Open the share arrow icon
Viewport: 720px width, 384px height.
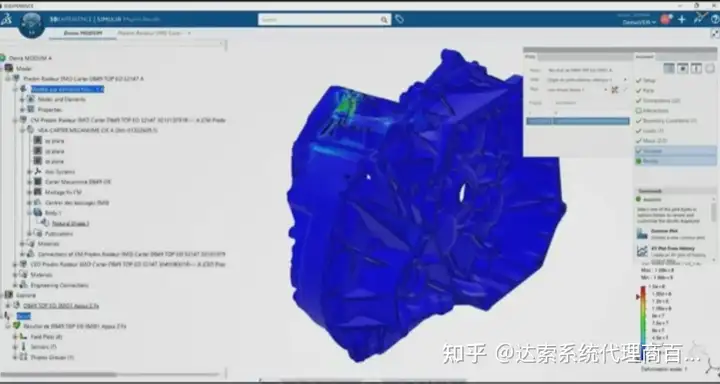[x=699, y=18]
